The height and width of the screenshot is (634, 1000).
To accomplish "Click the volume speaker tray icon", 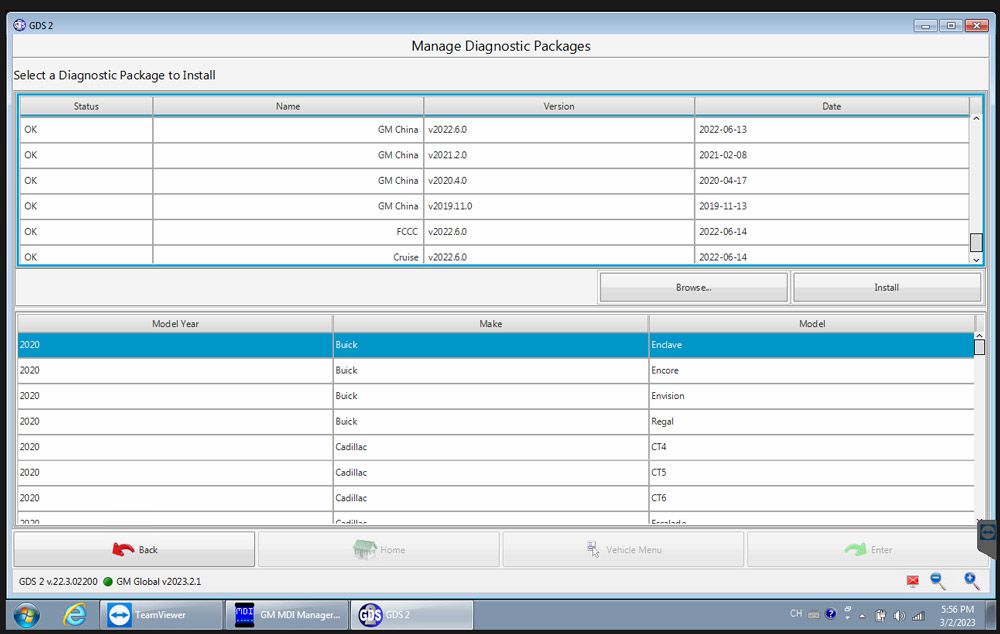I will (x=899, y=615).
